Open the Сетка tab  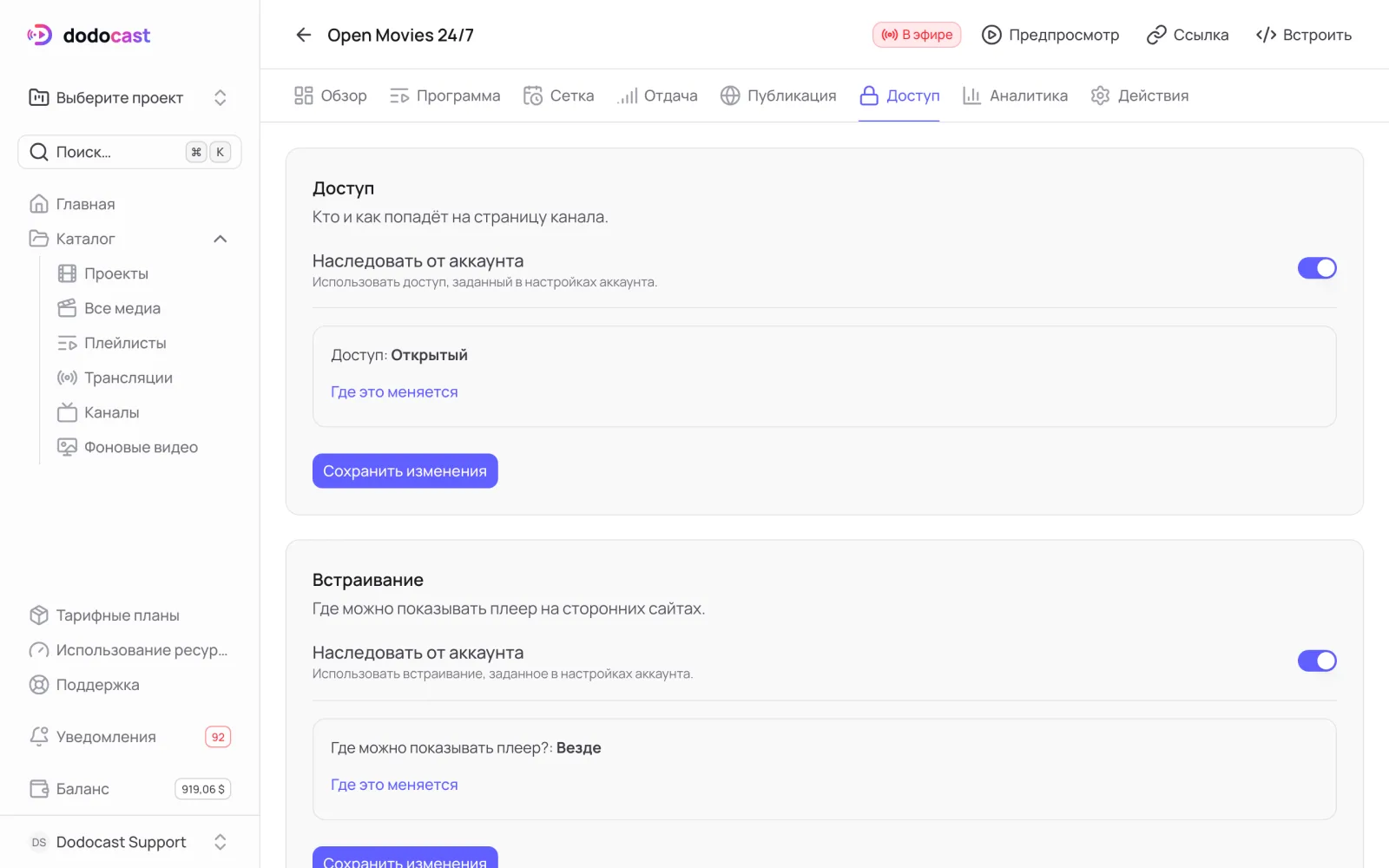pos(559,95)
